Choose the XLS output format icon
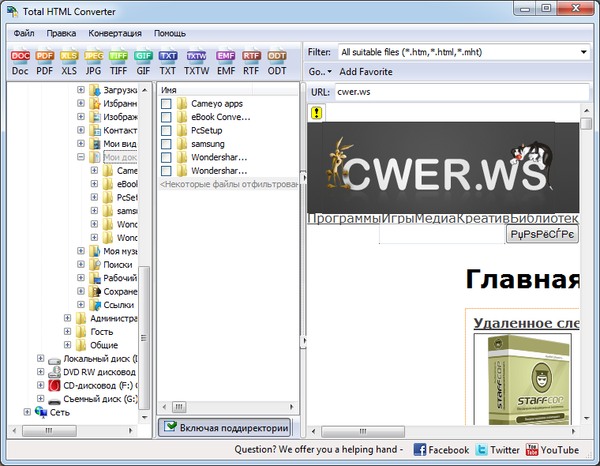 (70, 61)
